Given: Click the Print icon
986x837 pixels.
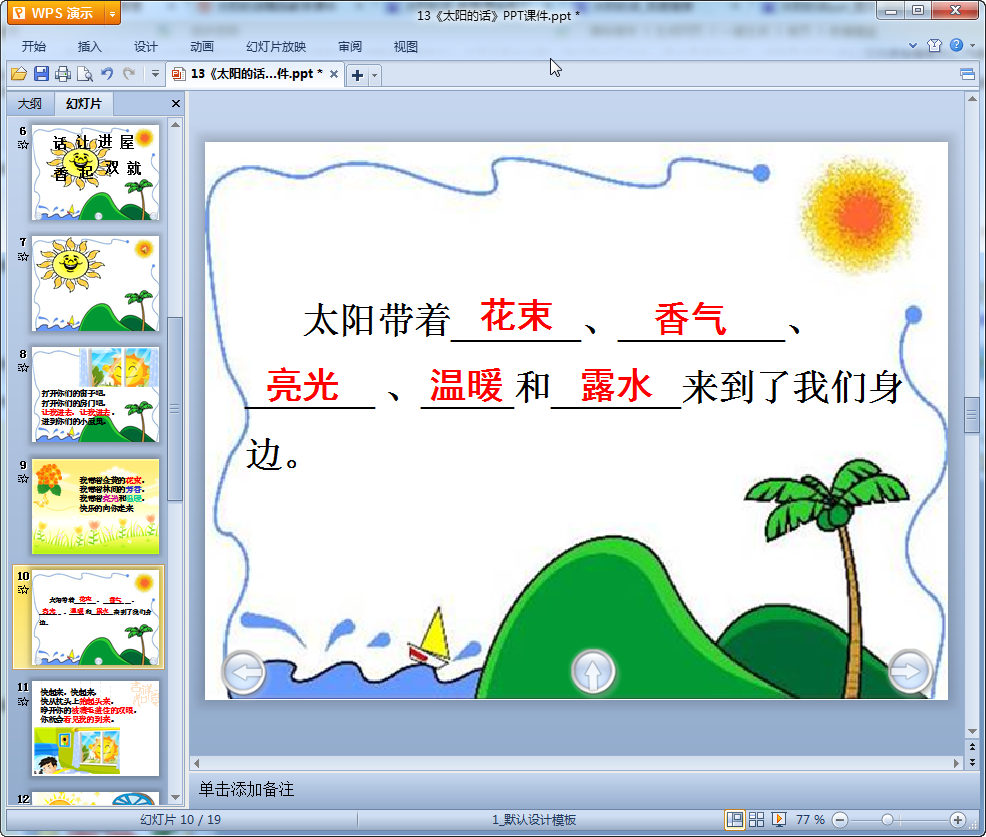Looking at the screenshot, I should click(x=63, y=74).
